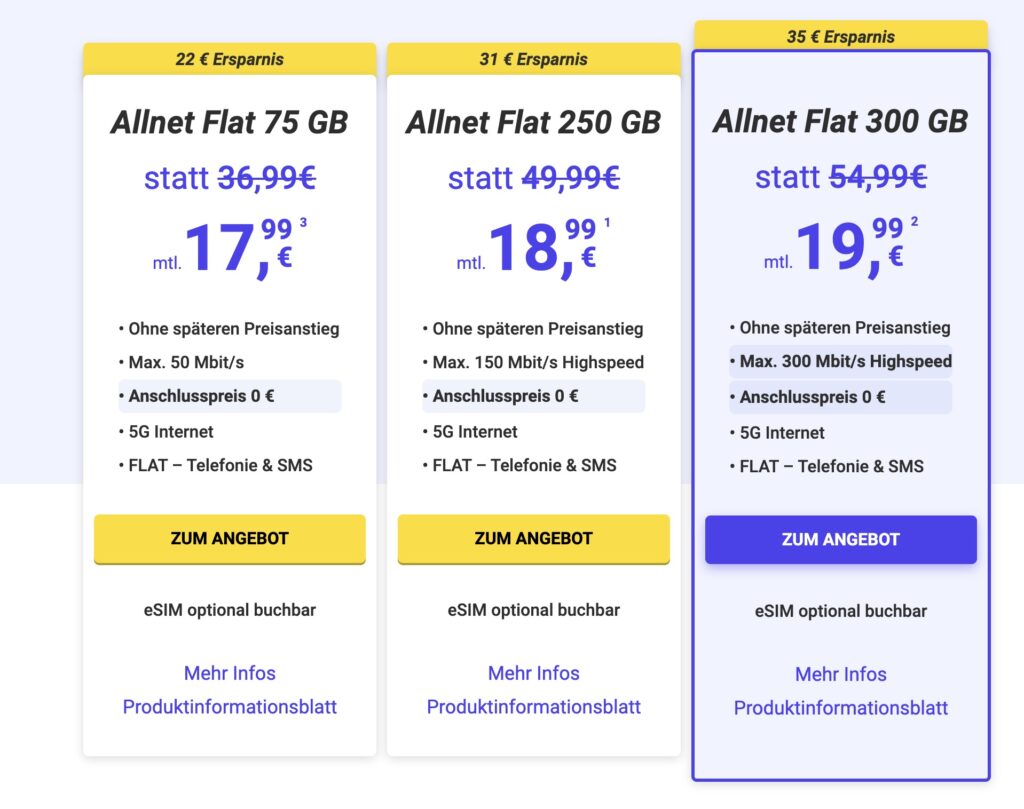Click the 31 € Ersparnis yellow banner
Image resolution: width=1024 pixels, height=809 pixels.
click(x=534, y=59)
